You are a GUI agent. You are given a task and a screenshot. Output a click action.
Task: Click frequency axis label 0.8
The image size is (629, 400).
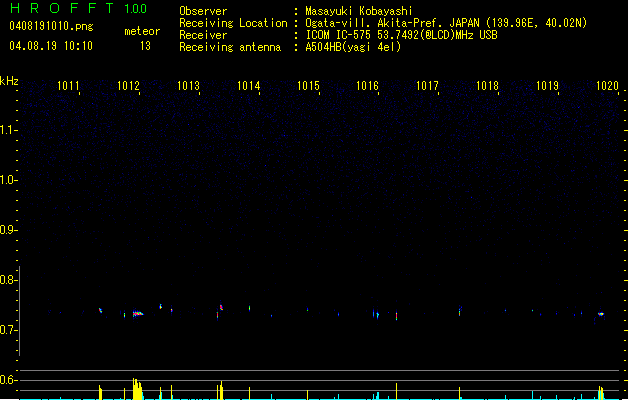coord(8,280)
